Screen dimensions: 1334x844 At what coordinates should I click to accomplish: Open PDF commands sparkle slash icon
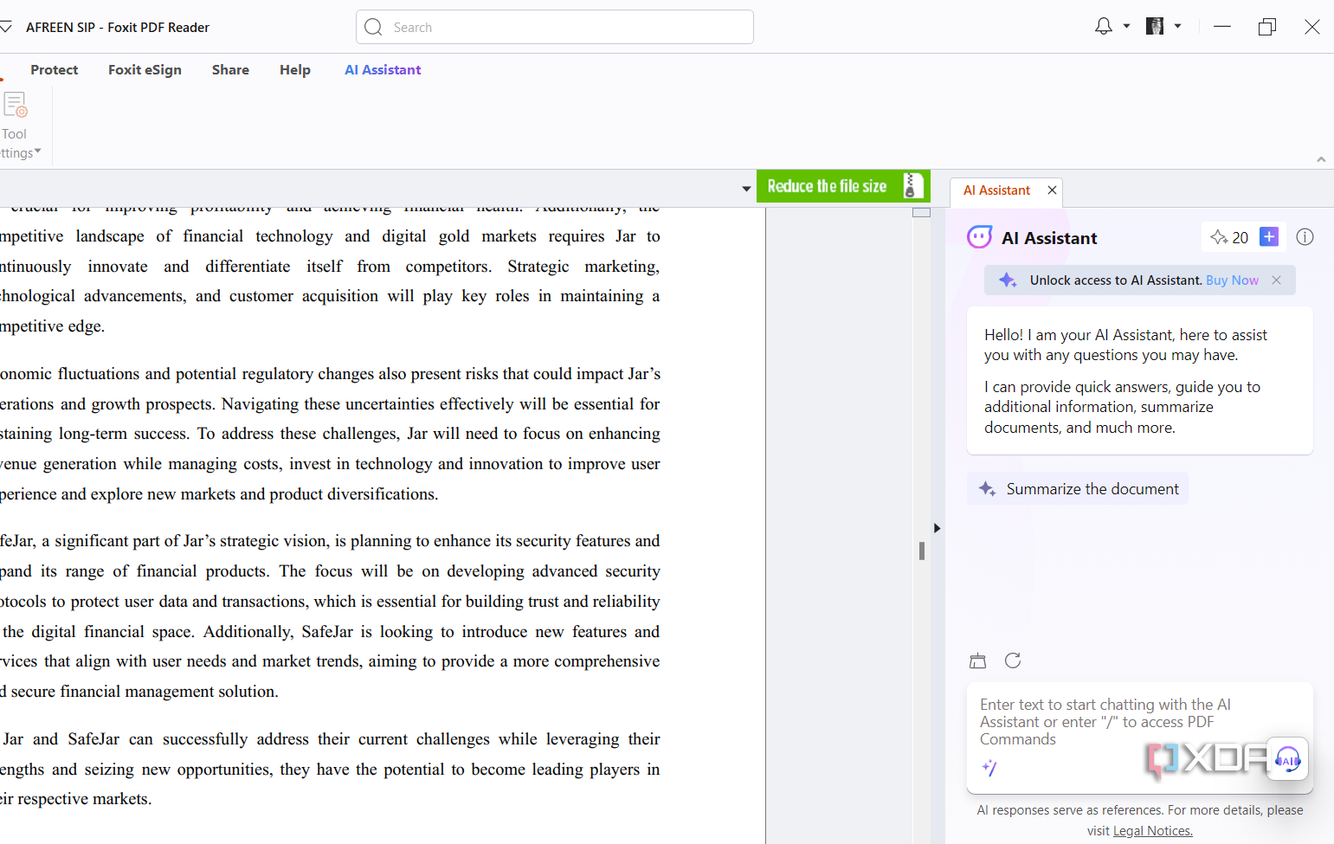(989, 768)
